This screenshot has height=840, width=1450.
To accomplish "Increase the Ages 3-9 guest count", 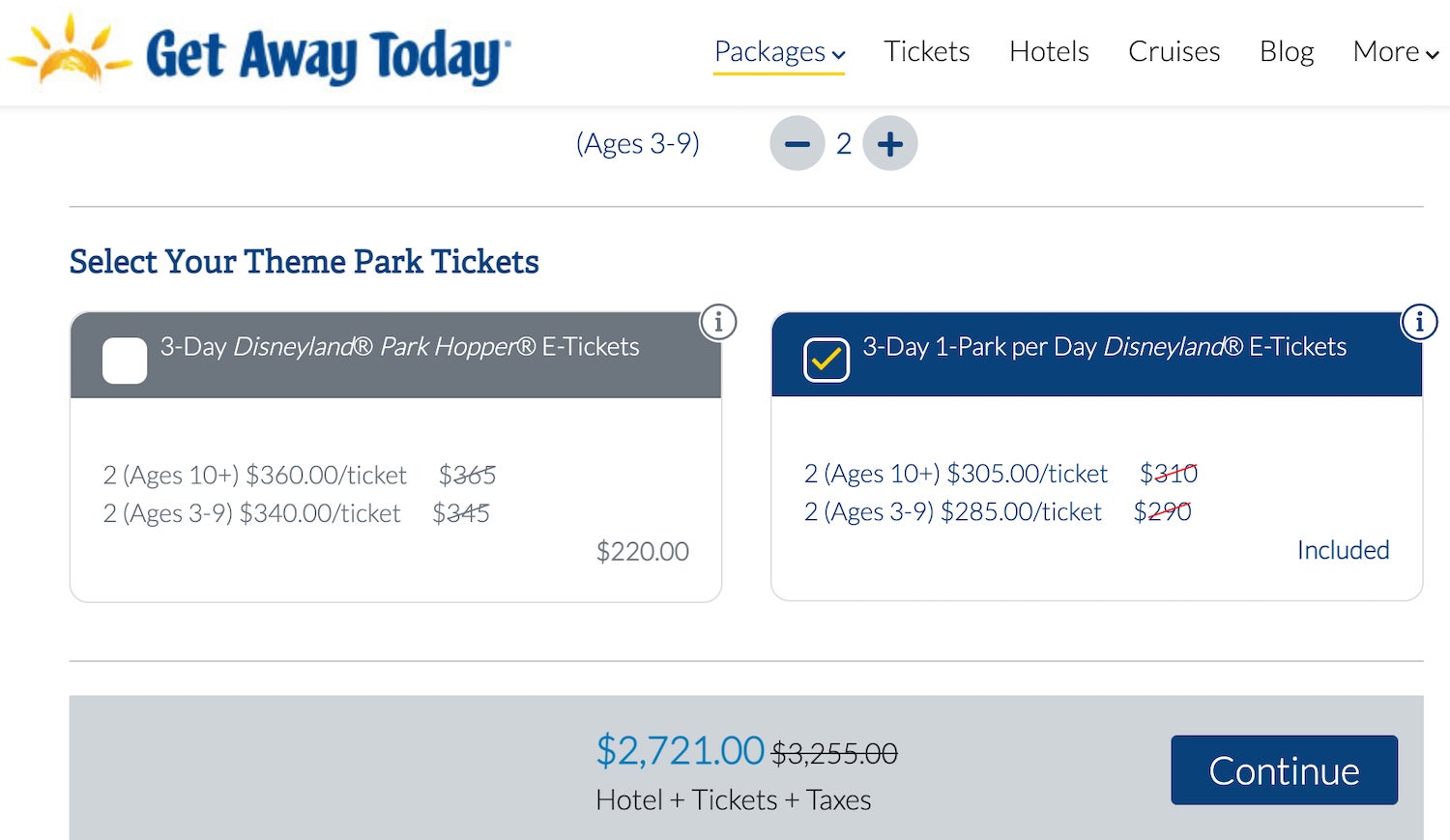I will coord(889,144).
